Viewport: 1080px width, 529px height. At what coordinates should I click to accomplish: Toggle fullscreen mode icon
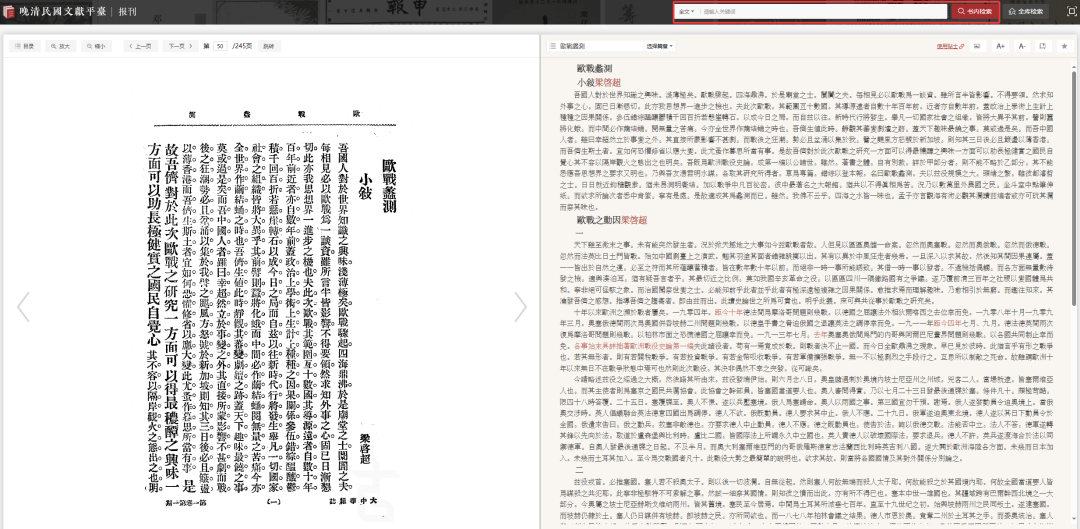1042,46
